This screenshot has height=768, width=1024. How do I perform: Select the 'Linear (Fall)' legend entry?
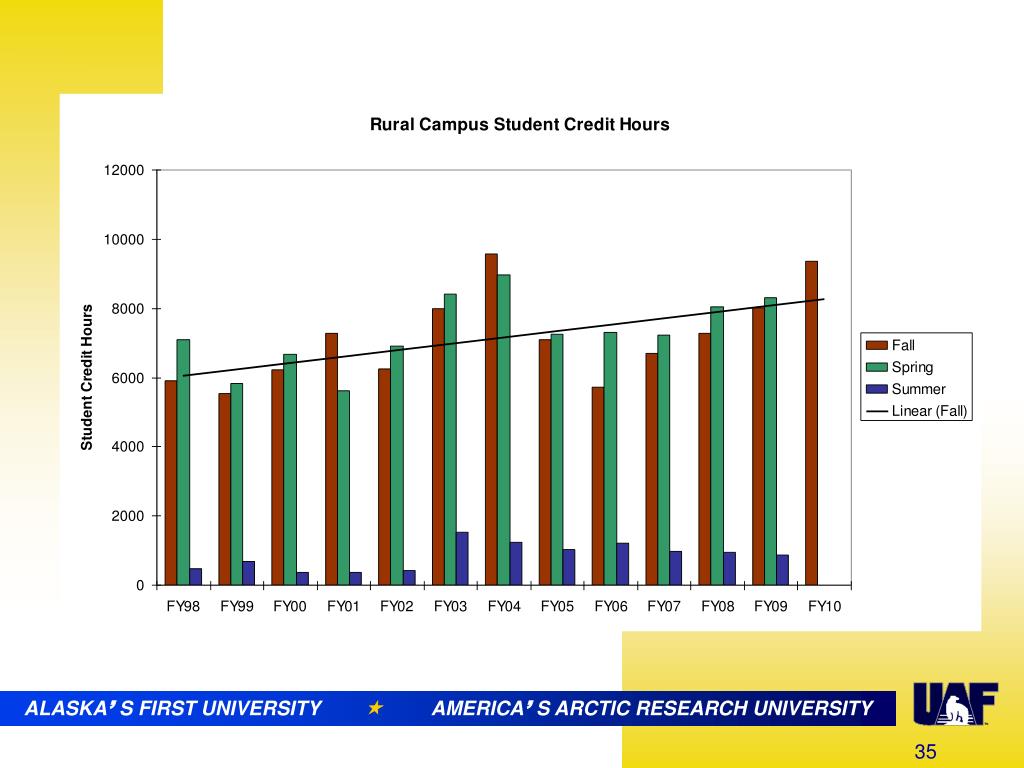916,411
